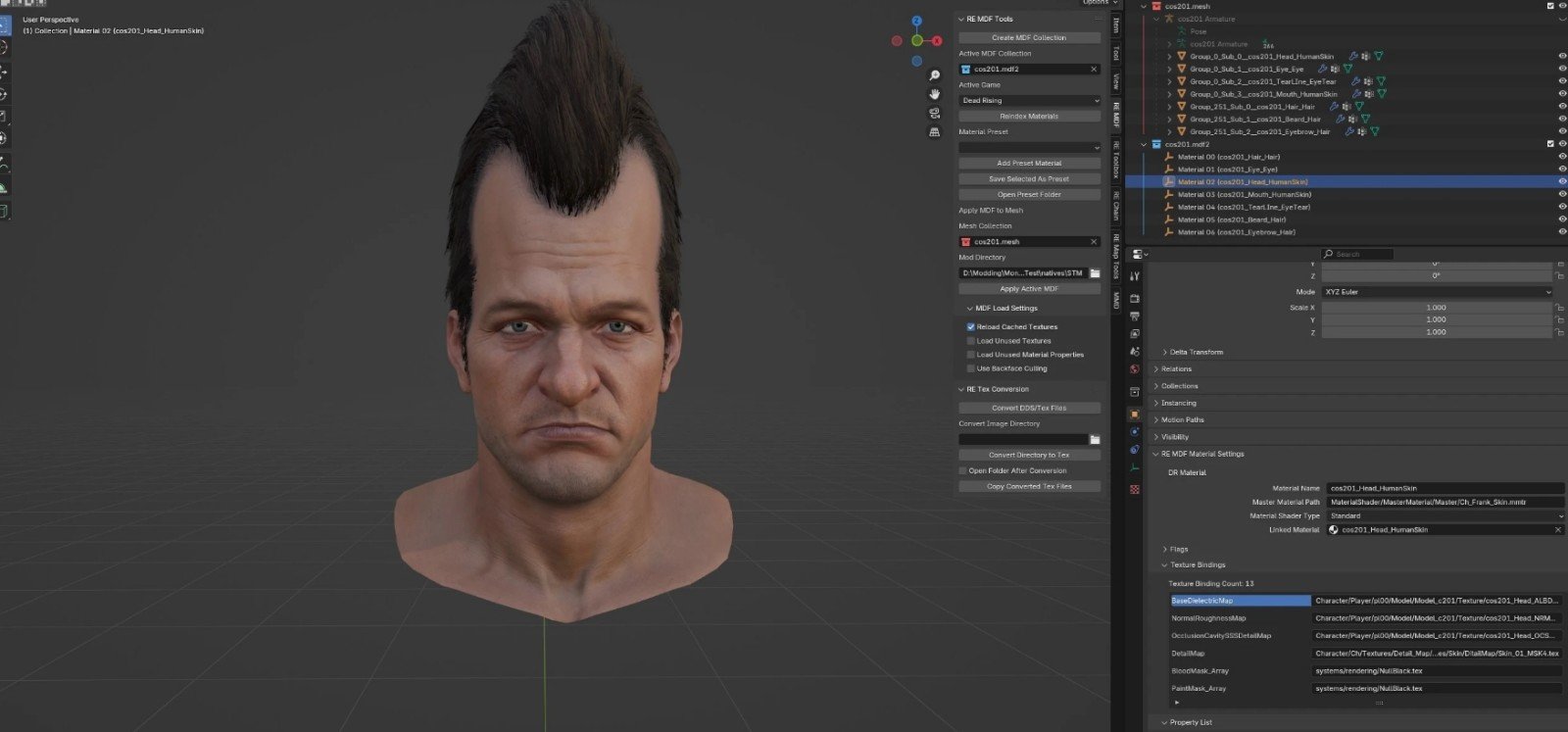
Task: Click the viewport zoom magnifier icon
Action: click(x=935, y=75)
